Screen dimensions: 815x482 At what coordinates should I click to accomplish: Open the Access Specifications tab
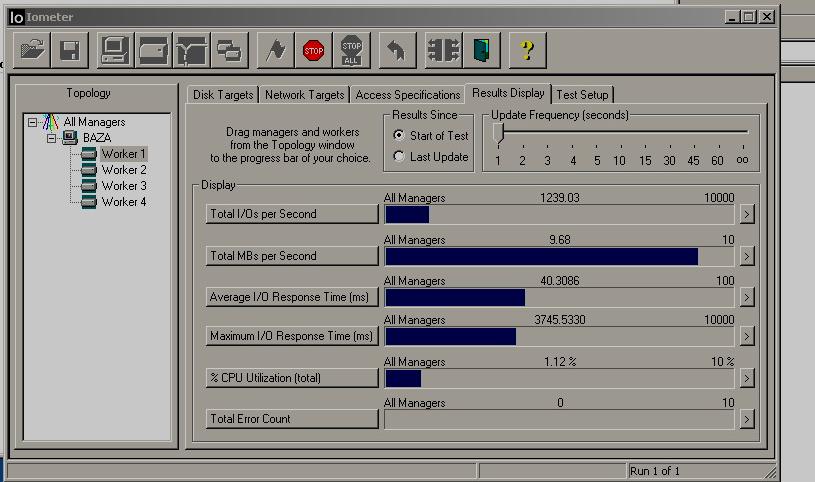click(407, 95)
